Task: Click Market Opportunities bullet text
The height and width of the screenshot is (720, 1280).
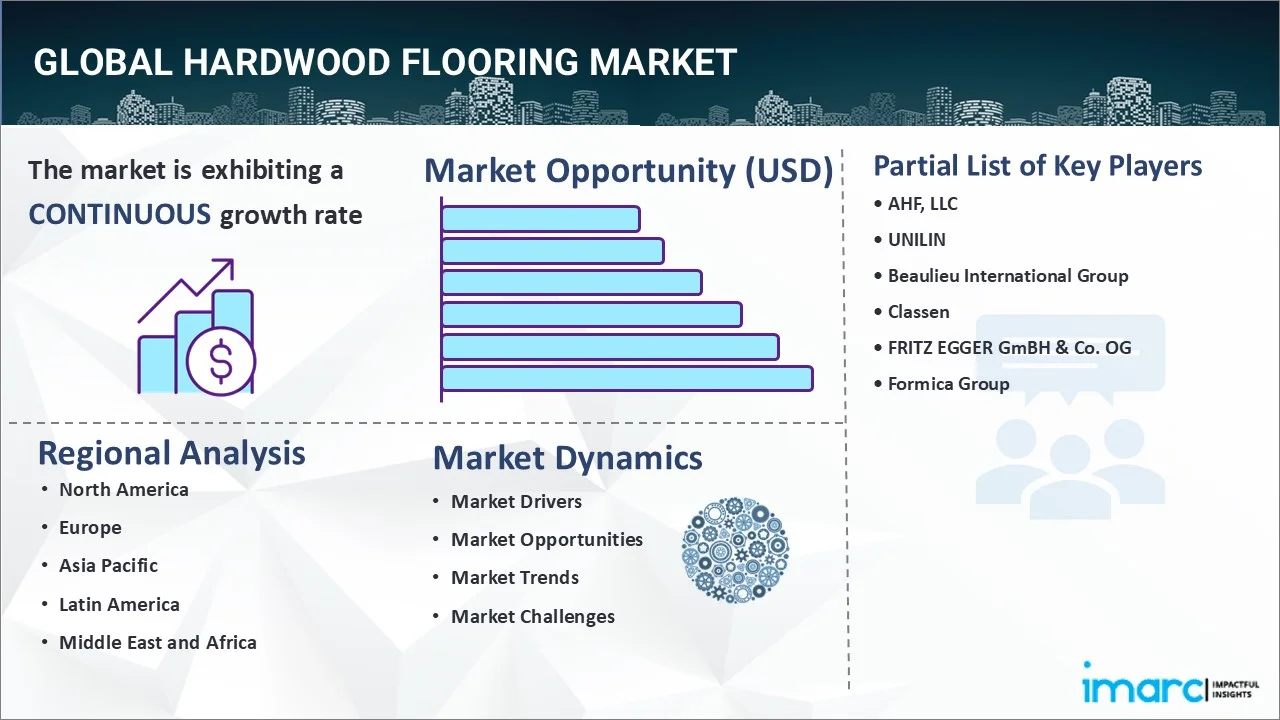Action: click(546, 539)
